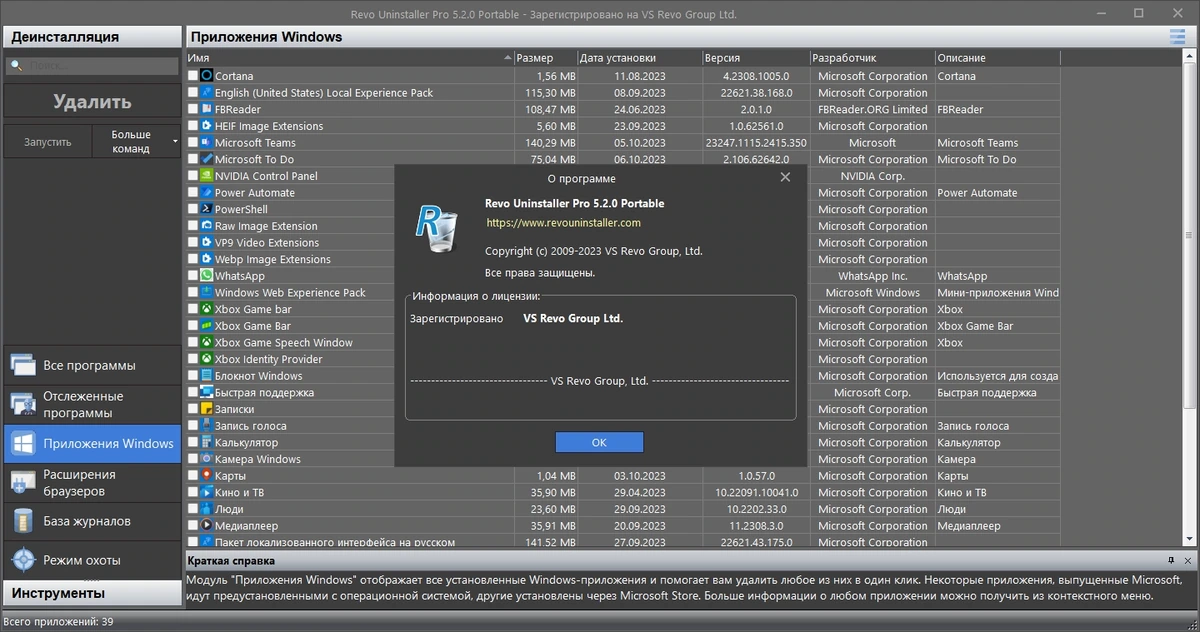Select the Блокнот Windows row name
The height and width of the screenshot is (632, 1200).
[x=258, y=376]
